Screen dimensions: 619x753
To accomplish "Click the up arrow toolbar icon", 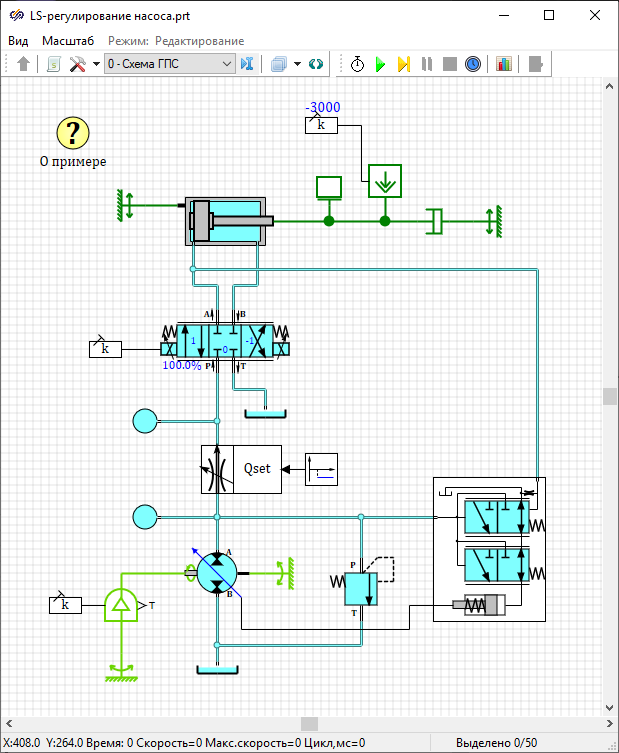I will pos(24,64).
